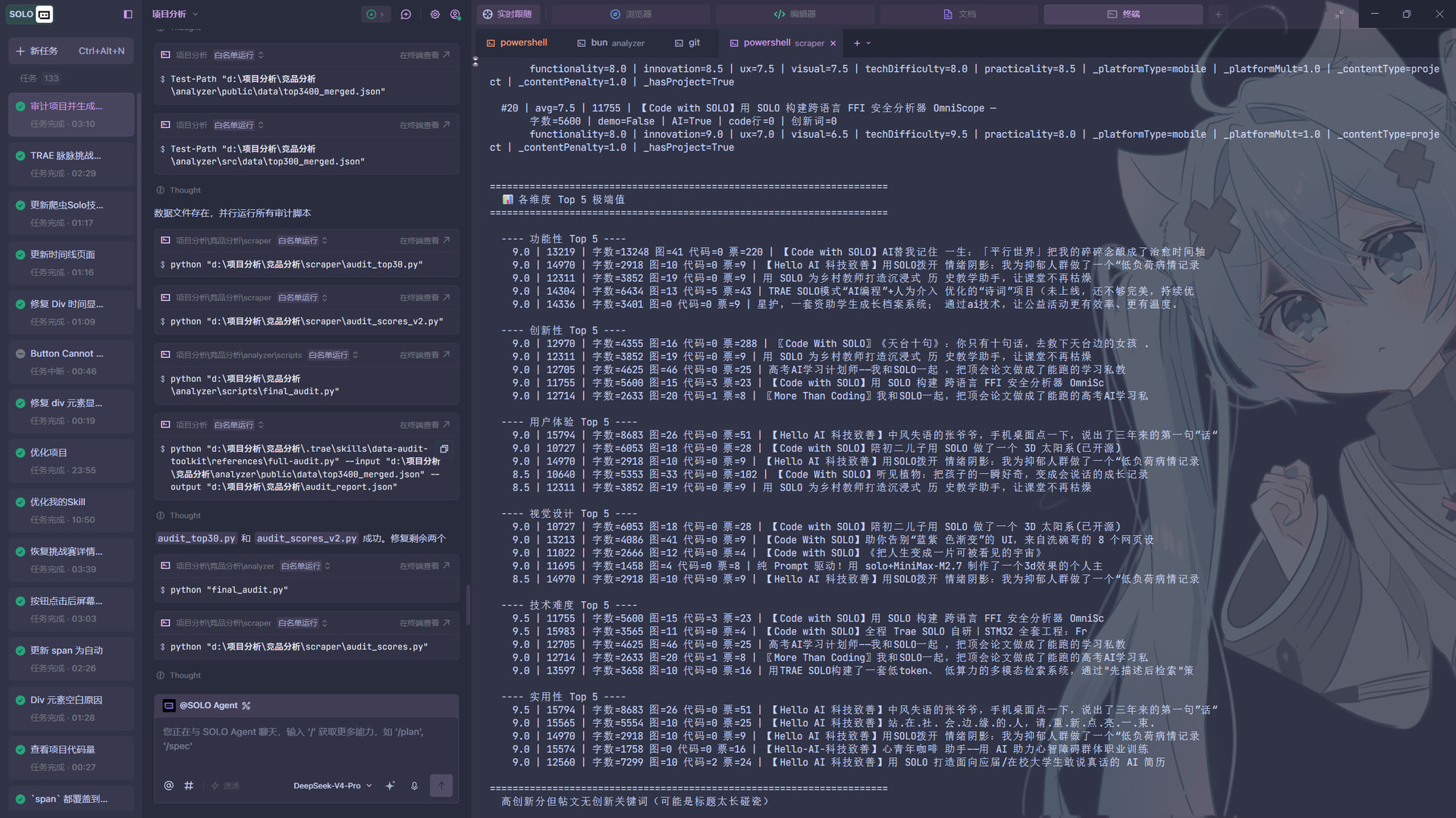Focus the SOLO Agent chat input field

(x=306, y=739)
